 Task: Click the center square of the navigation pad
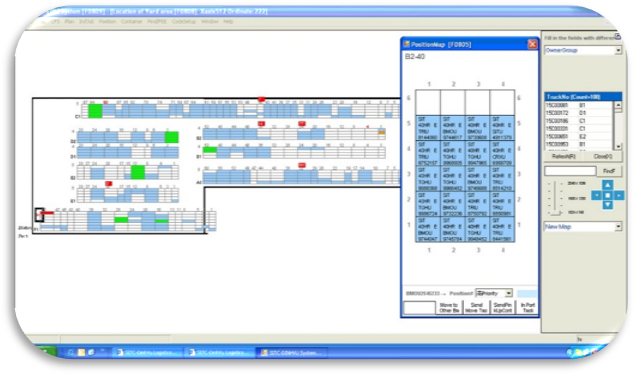coord(607,195)
